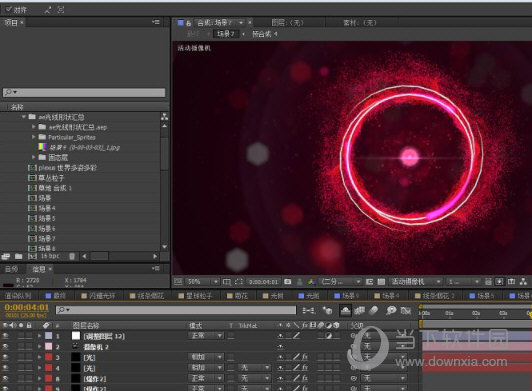Switch to the 烟花 timeline tab
The height and width of the screenshot is (391, 532).
coord(238,296)
